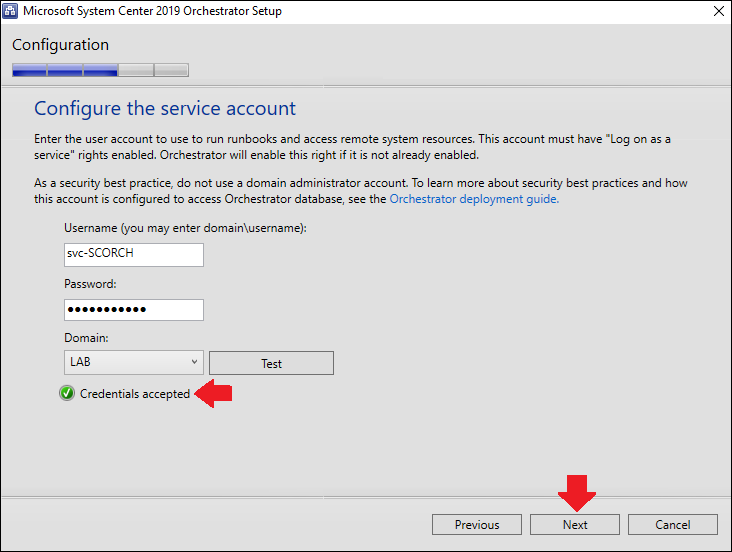Image resolution: width=732 pixels, height=552 pixels.
Task: Click the Password: label
Action: tap(90, 284)
